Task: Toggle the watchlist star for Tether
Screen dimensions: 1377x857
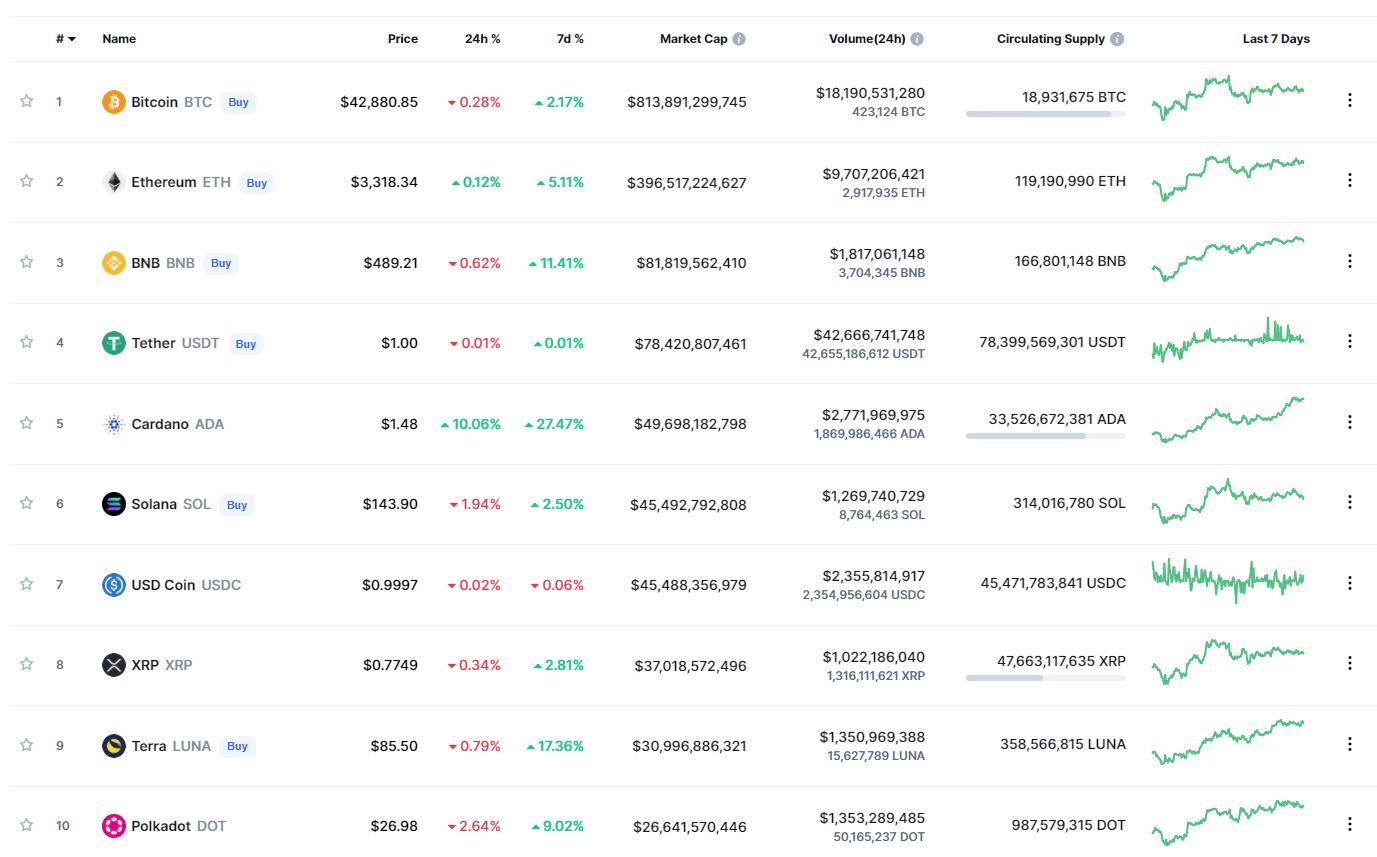Action: 27,342
